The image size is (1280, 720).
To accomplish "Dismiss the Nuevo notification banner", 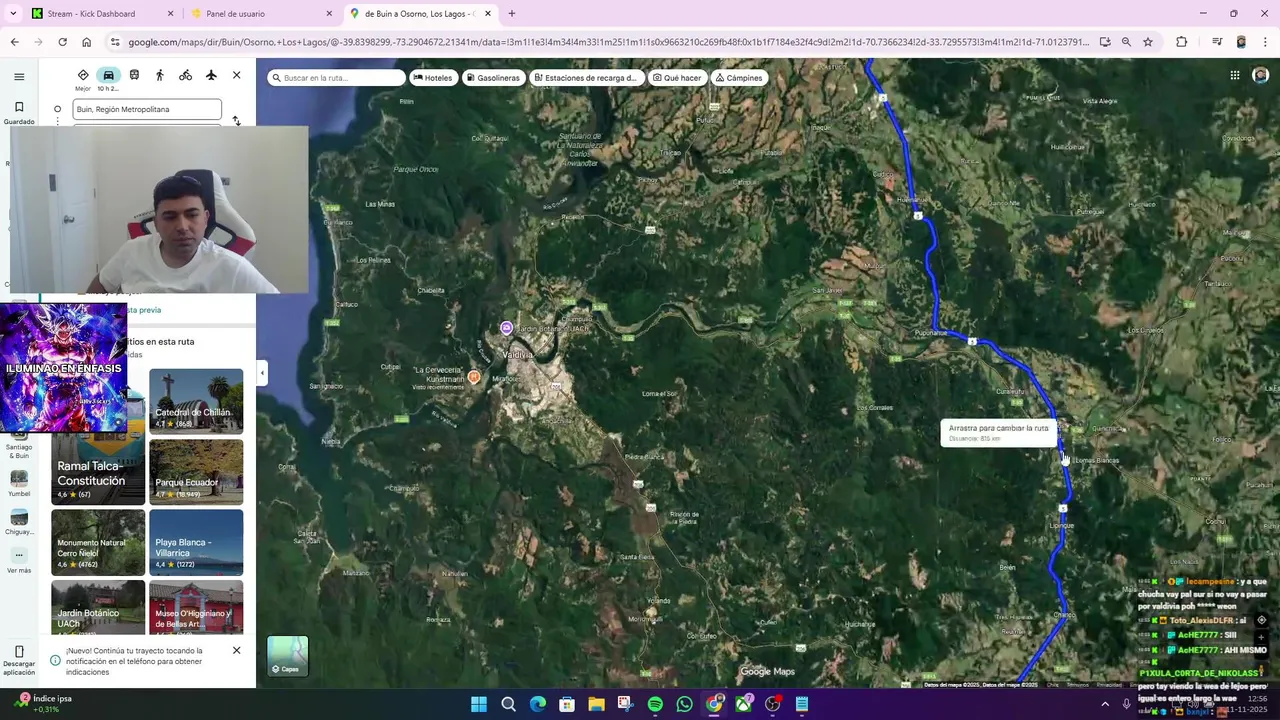I will click(x=236, y=650).
